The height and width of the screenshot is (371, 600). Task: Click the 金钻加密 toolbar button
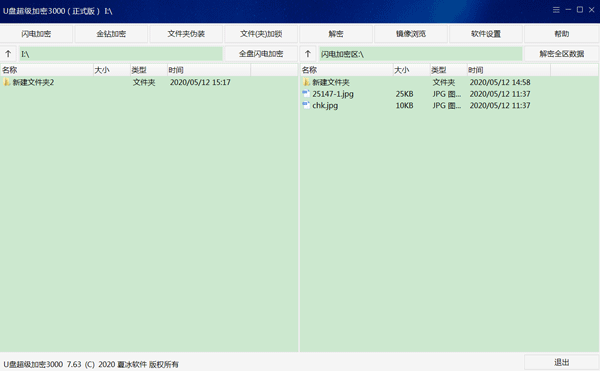tap(111, 34)
